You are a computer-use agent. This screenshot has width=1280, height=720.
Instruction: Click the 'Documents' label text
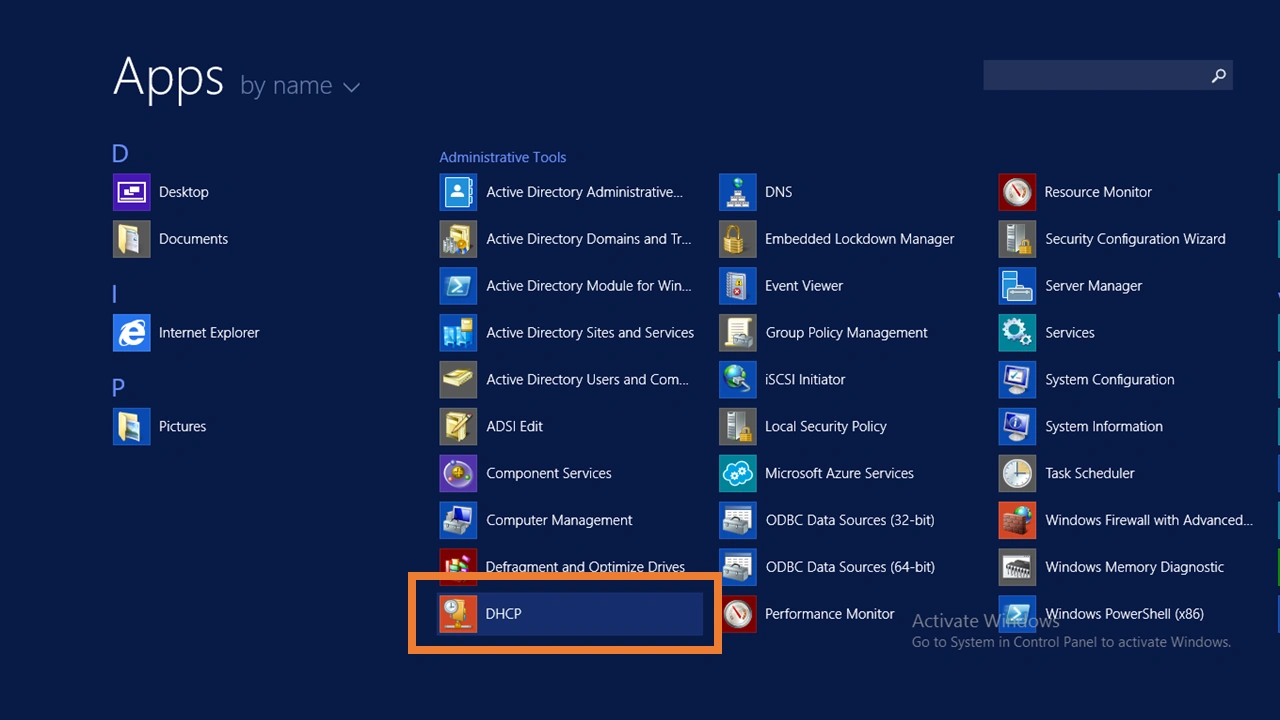pos(194,239)
